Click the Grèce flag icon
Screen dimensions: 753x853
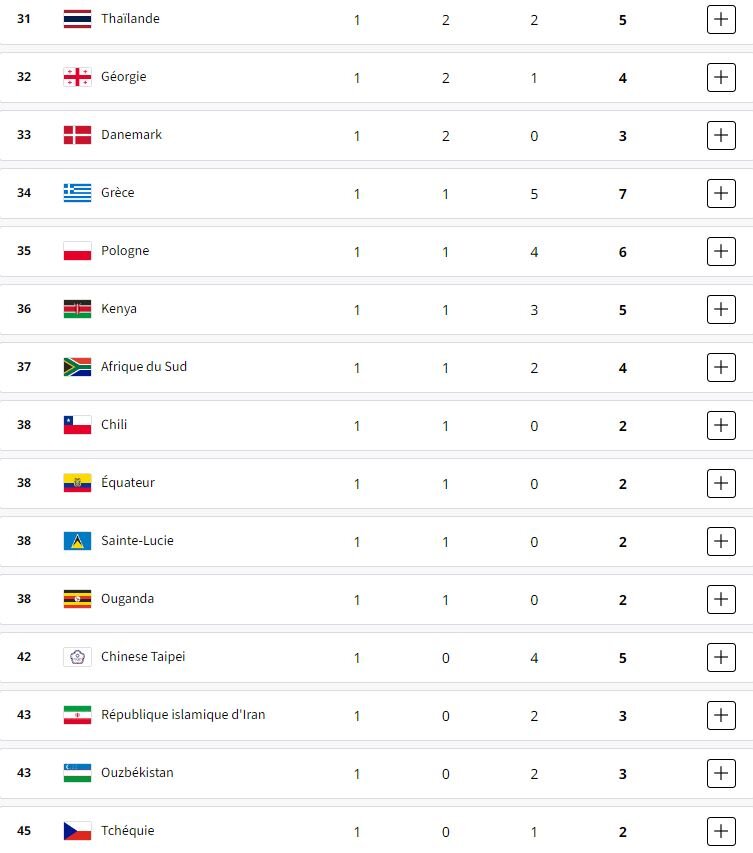(x=77, y=193)
